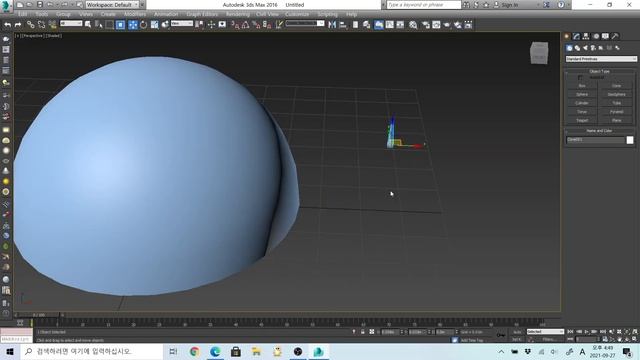Open Render Setup icon
The height and width of the screenshot is (360, 640).
tap(426, 25)
